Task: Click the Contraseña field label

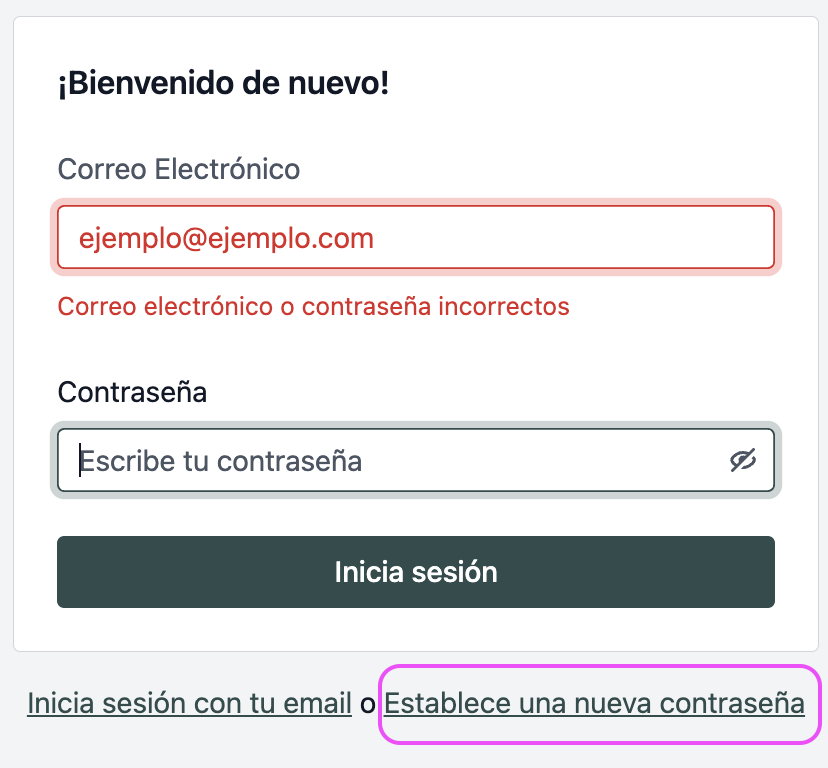Action: point(132,392)
